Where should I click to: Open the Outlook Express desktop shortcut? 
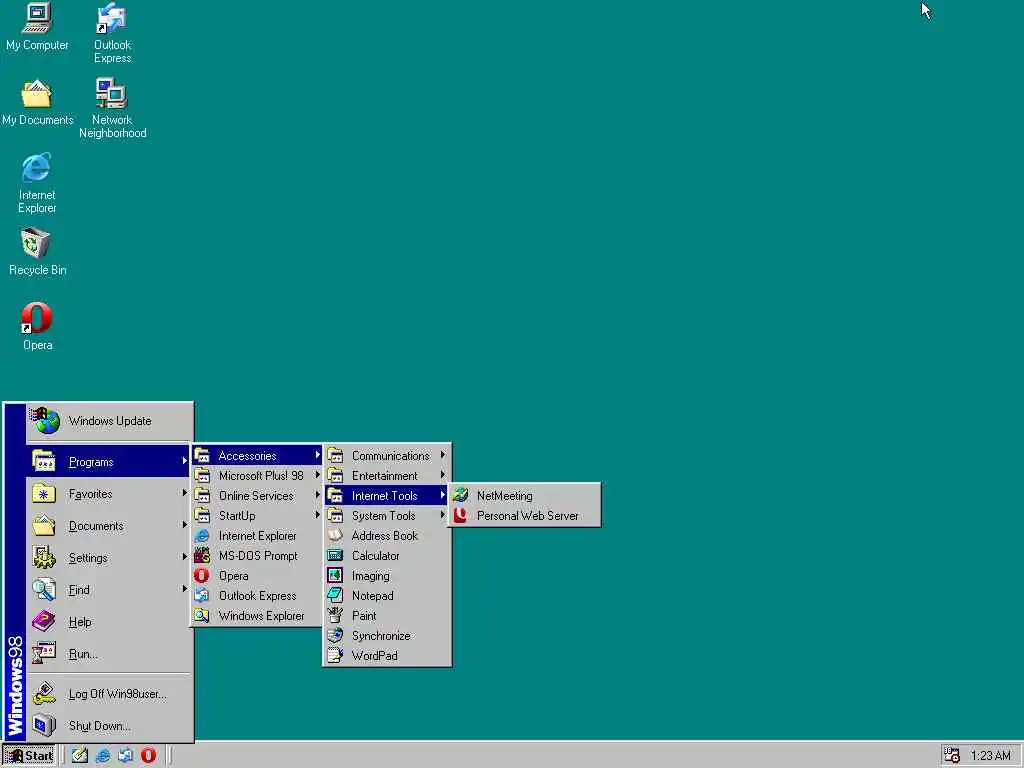[112, 33]
